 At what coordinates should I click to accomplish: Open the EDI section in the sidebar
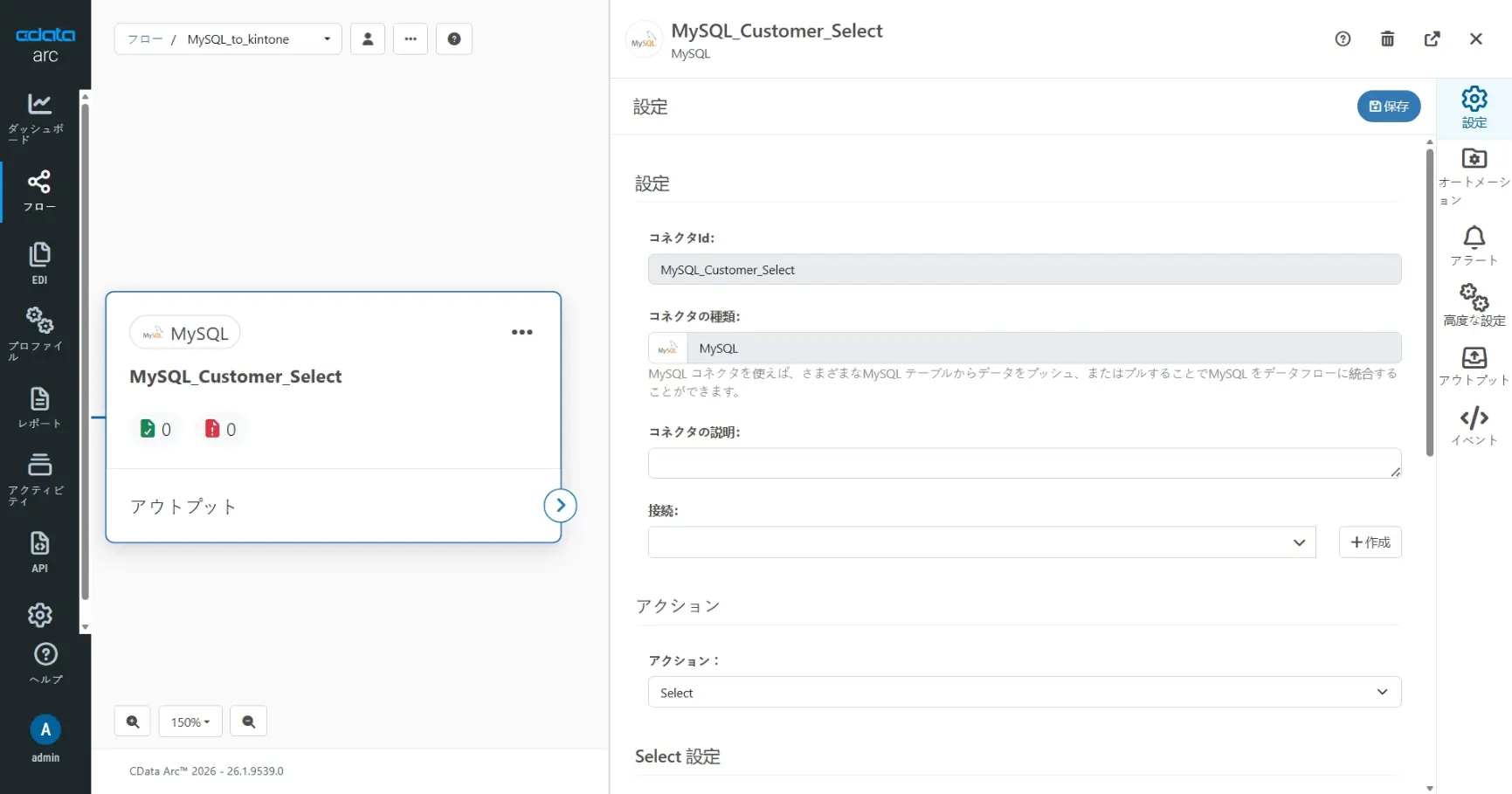coord(39,261)
